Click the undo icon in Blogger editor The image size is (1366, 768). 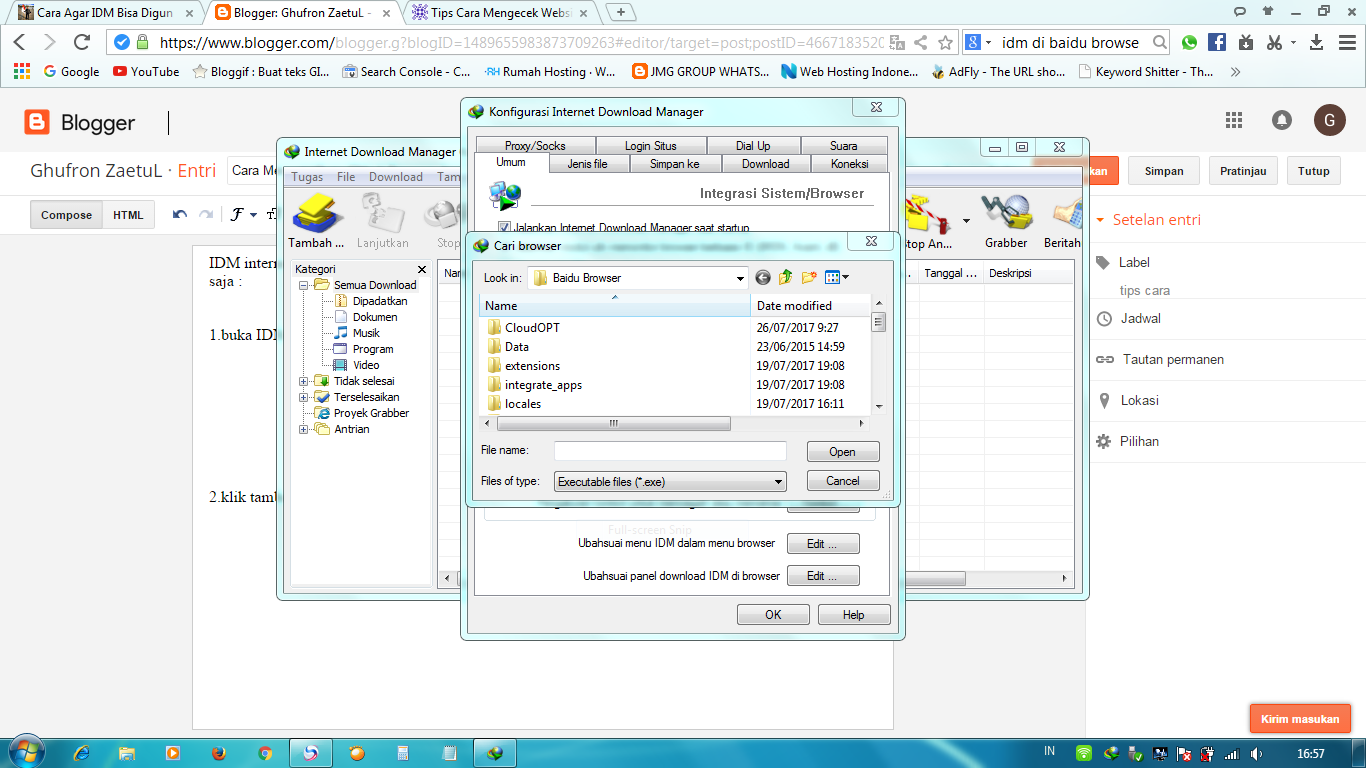coord(180,214)
